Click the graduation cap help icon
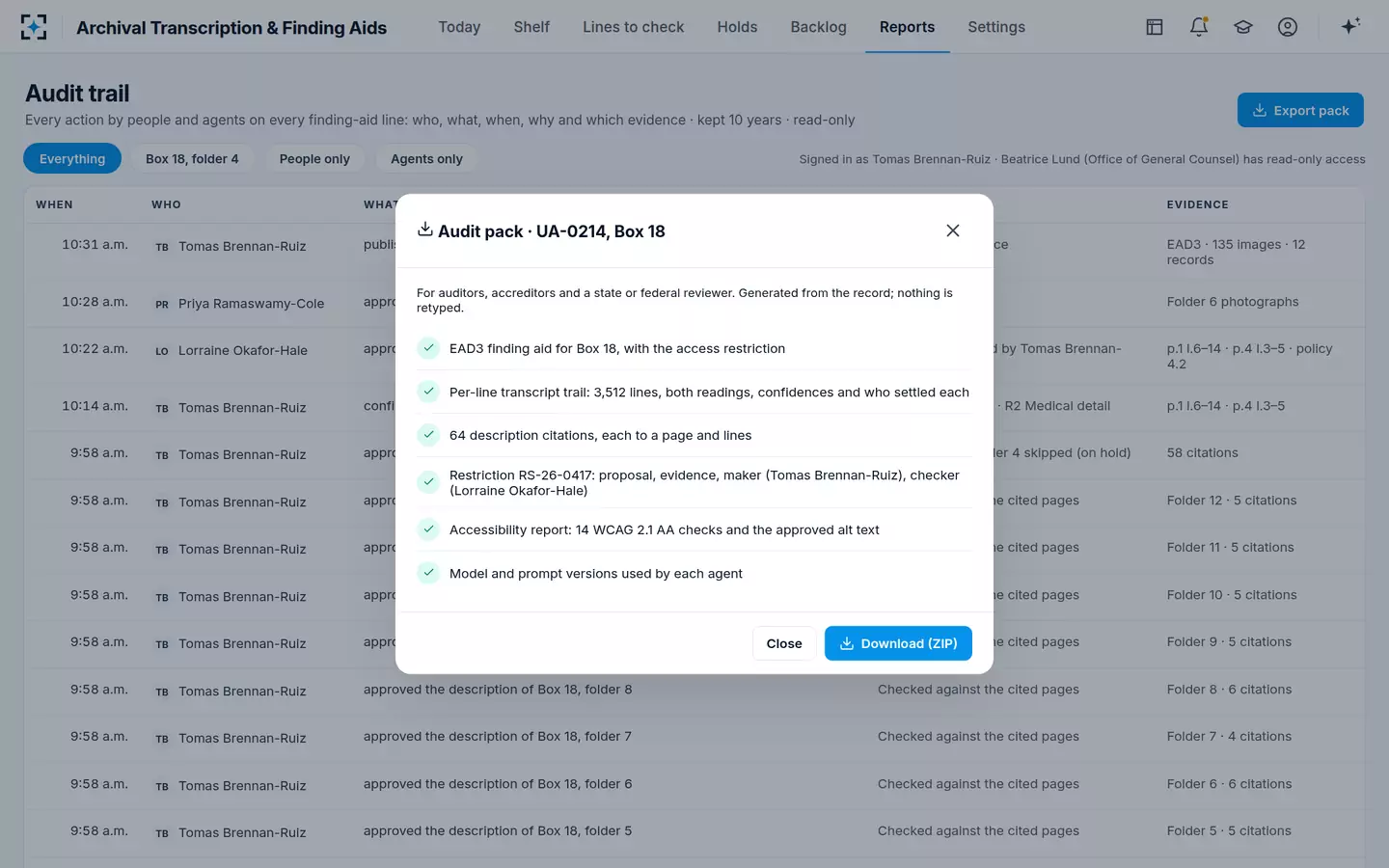Screen dimensions: 1389x868 1243,27
